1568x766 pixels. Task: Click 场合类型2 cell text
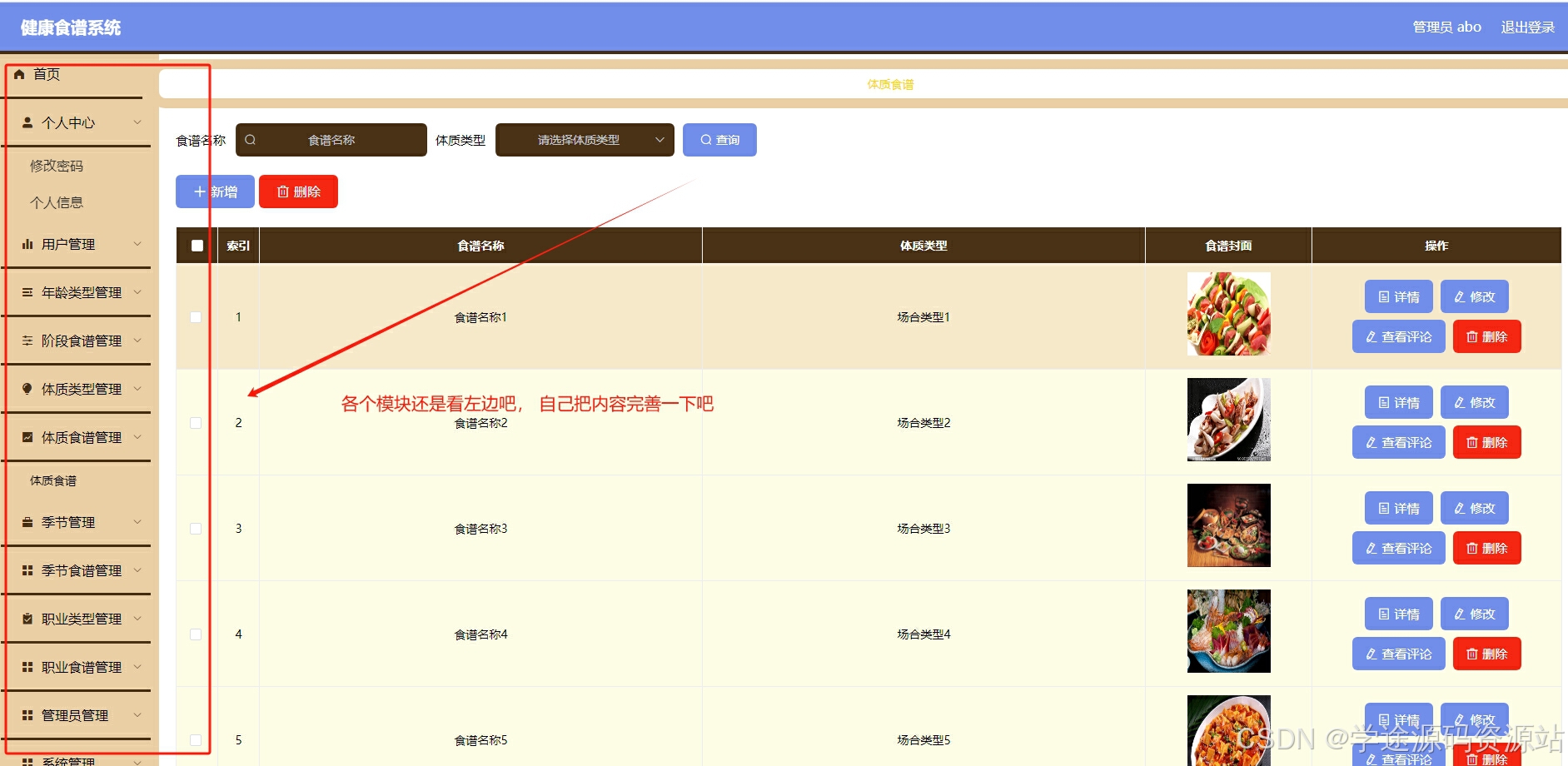tap(923, 423)
